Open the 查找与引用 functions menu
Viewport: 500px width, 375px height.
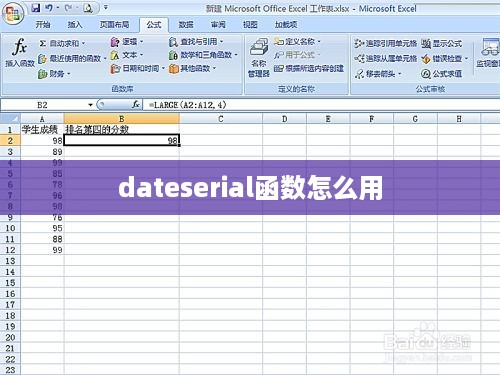tap(196, 42)
